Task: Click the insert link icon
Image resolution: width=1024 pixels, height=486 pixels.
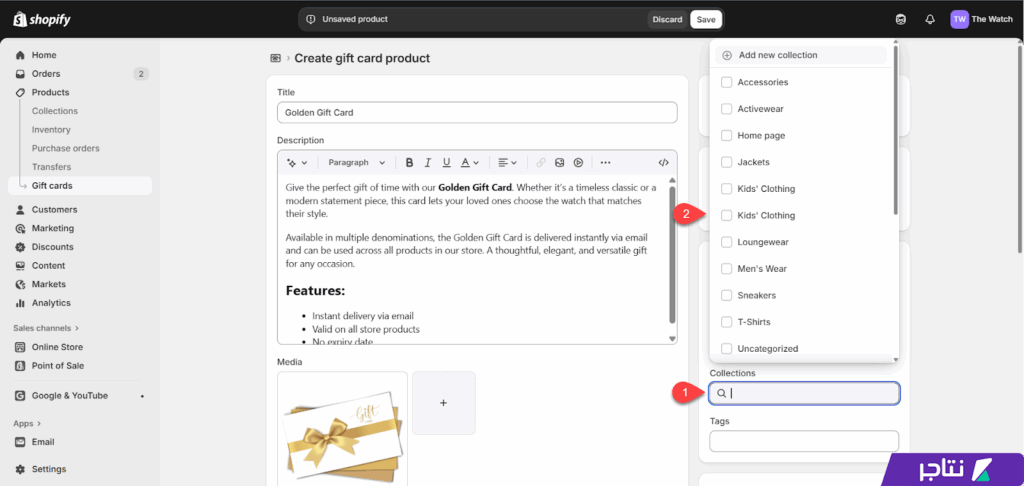Action: 541,163
